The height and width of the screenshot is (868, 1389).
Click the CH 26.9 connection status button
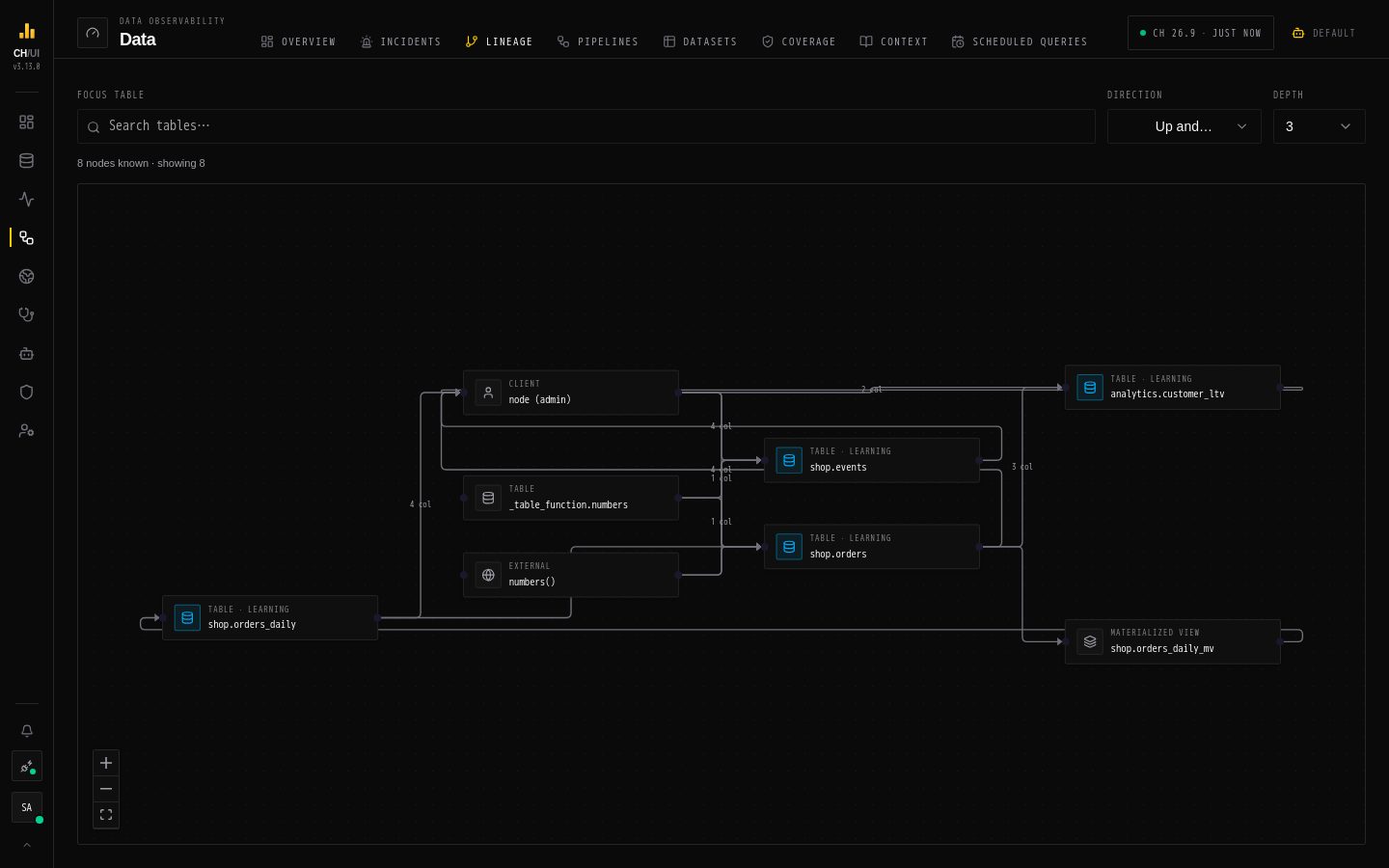coord(1201,33)
